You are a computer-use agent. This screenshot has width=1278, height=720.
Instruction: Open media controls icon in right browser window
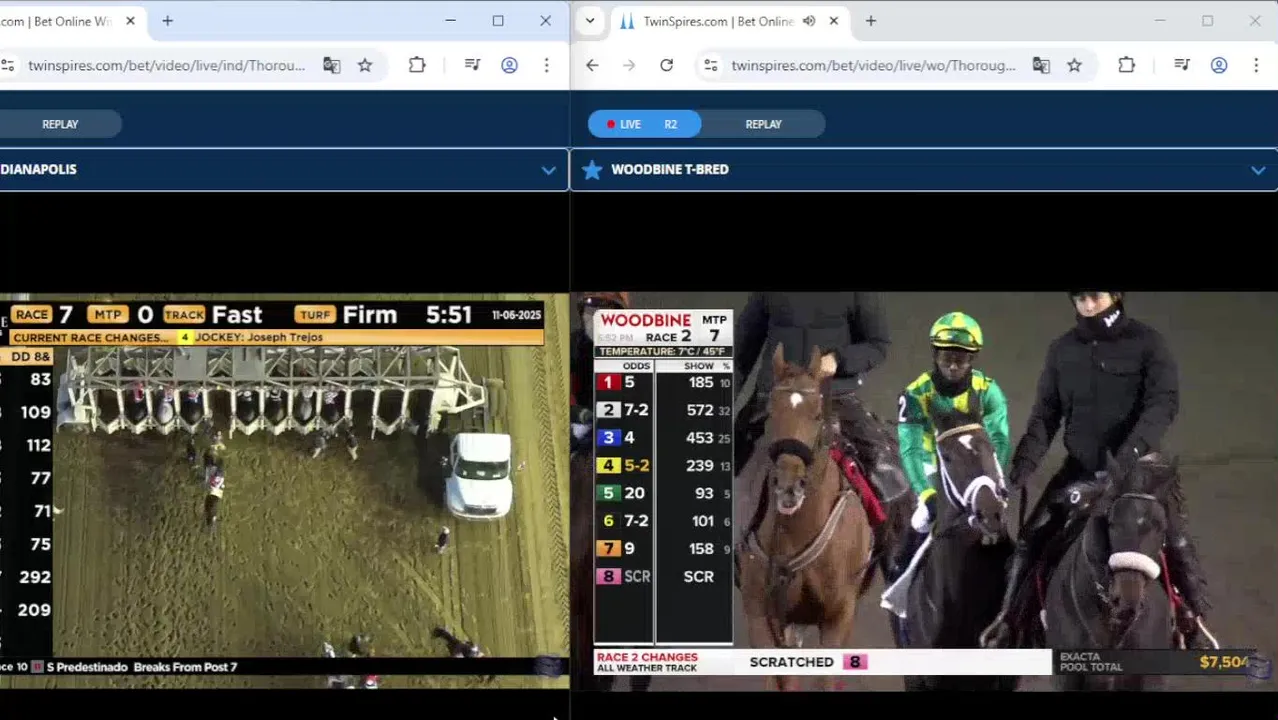[x=1182, y=65]
